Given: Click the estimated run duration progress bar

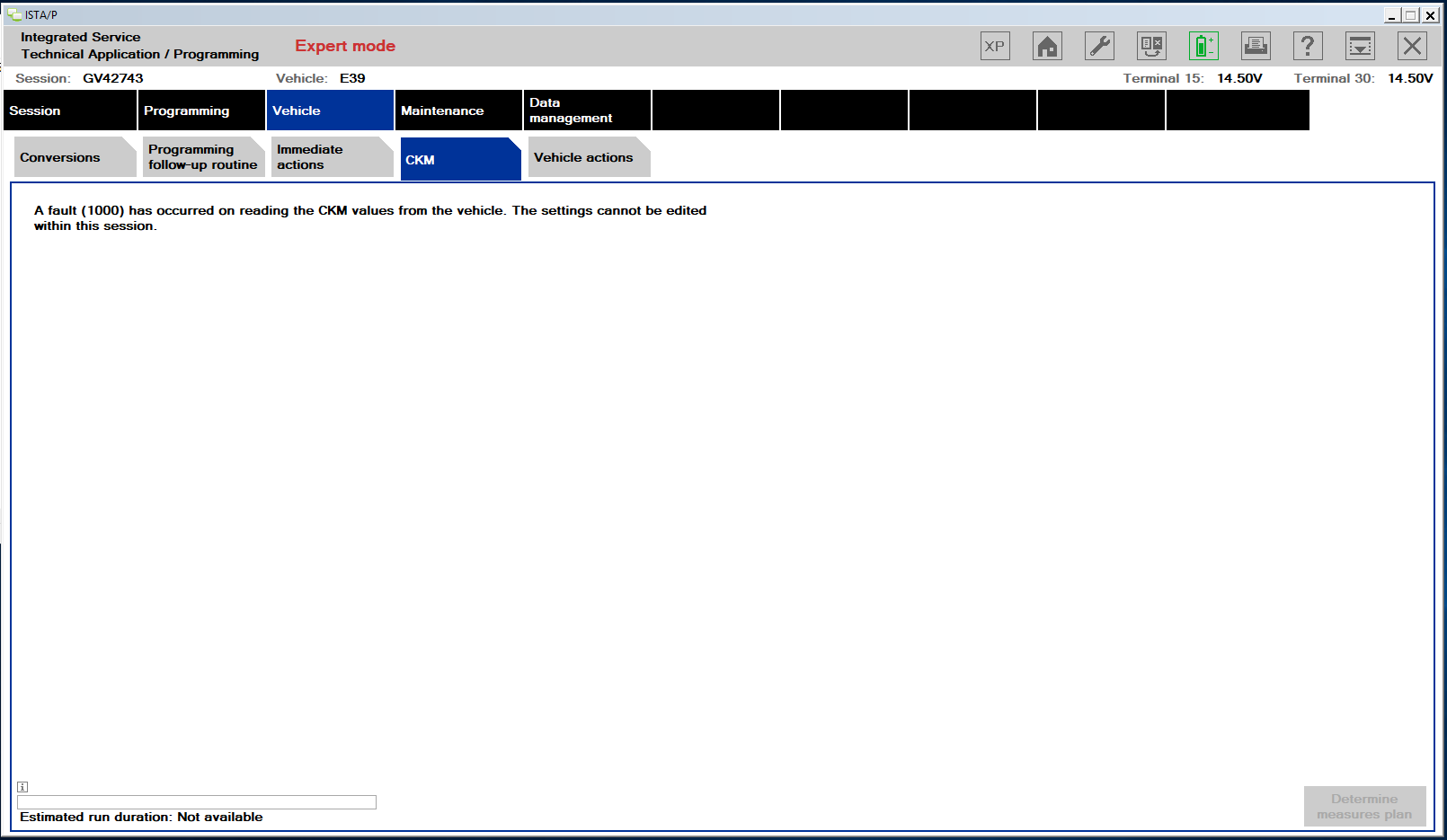Looking at the screenshot, I should (197, 802).
